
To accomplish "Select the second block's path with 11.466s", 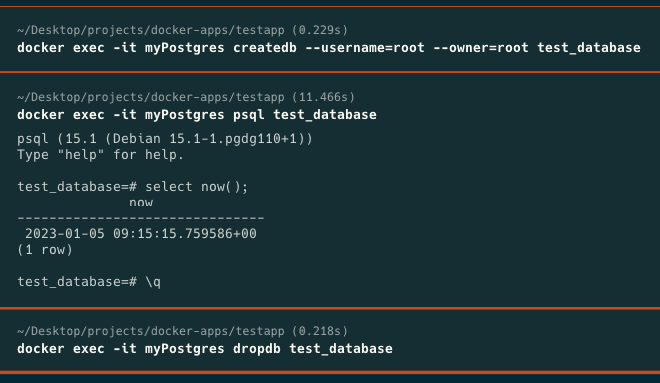I will tap(186, 97).
